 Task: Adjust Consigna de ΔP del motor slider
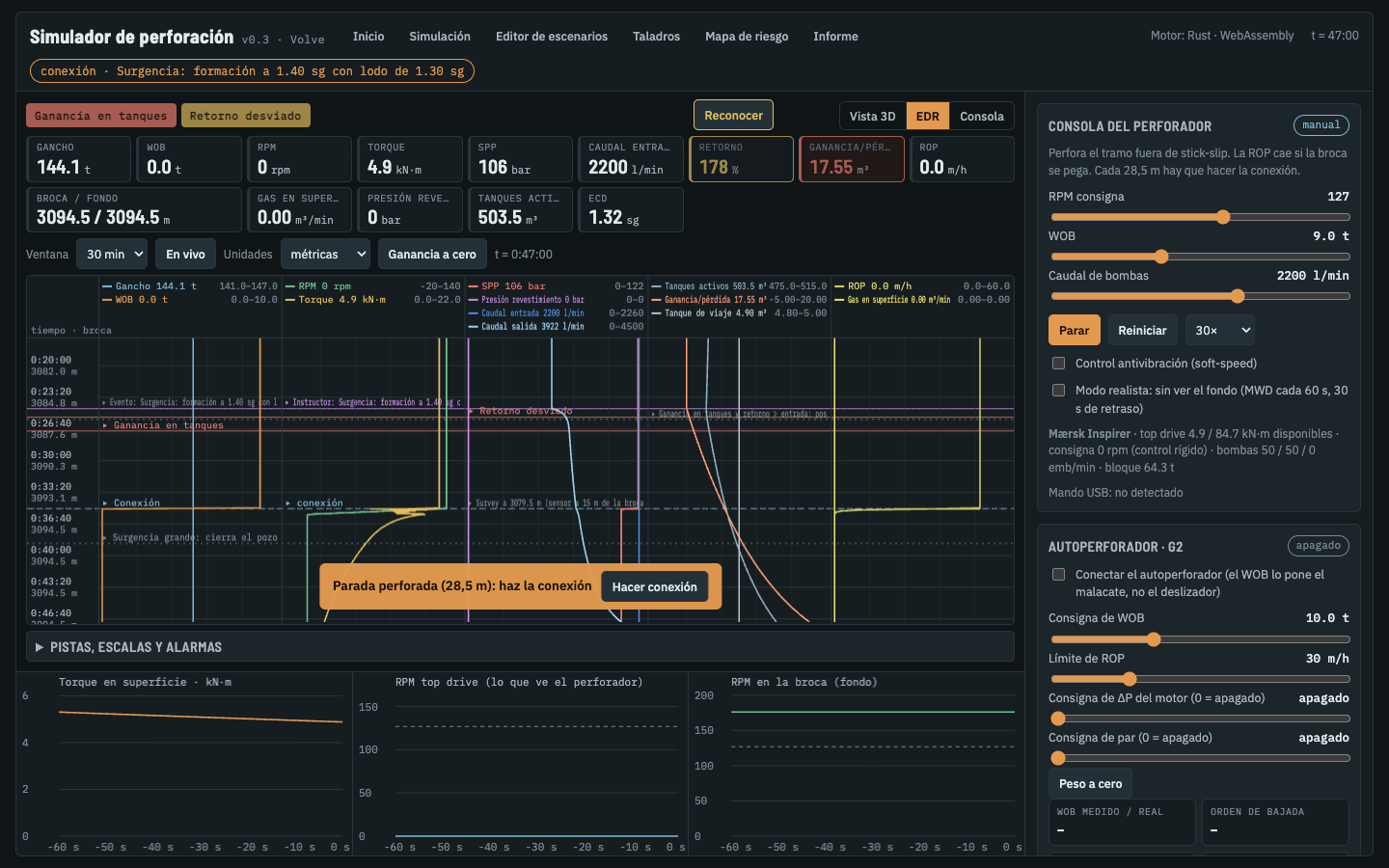click(1199, 719)
